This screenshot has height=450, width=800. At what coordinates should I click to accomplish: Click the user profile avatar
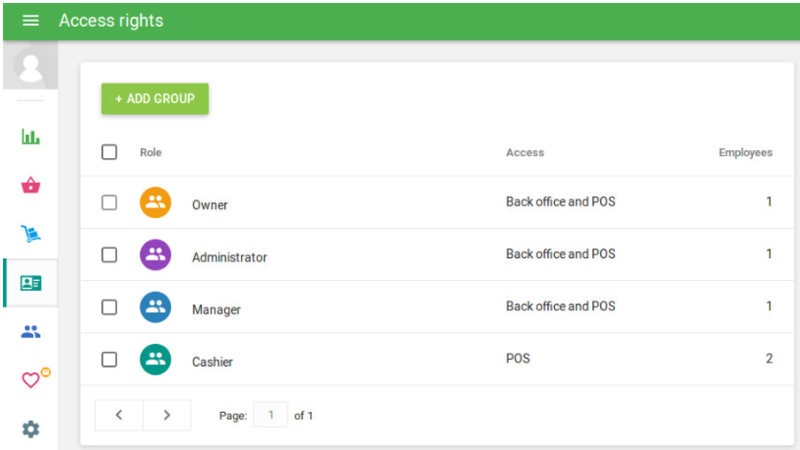pyautogui.click(x=30, y=68)
